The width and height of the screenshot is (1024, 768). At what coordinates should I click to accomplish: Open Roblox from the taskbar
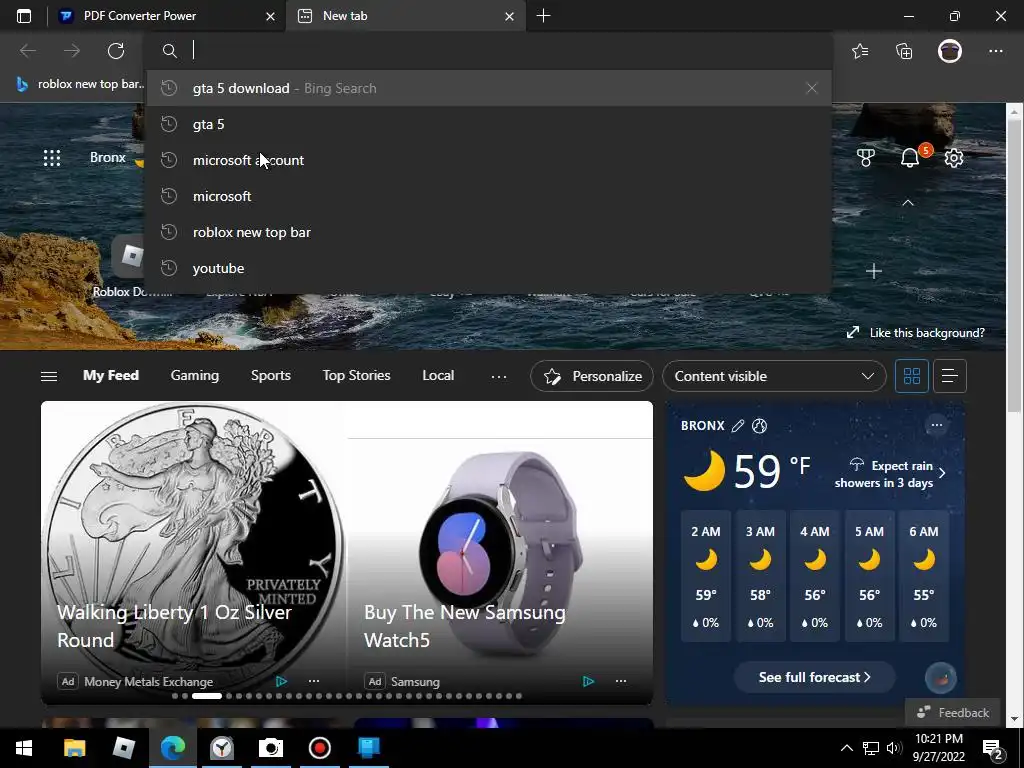[x=123, y=748]
